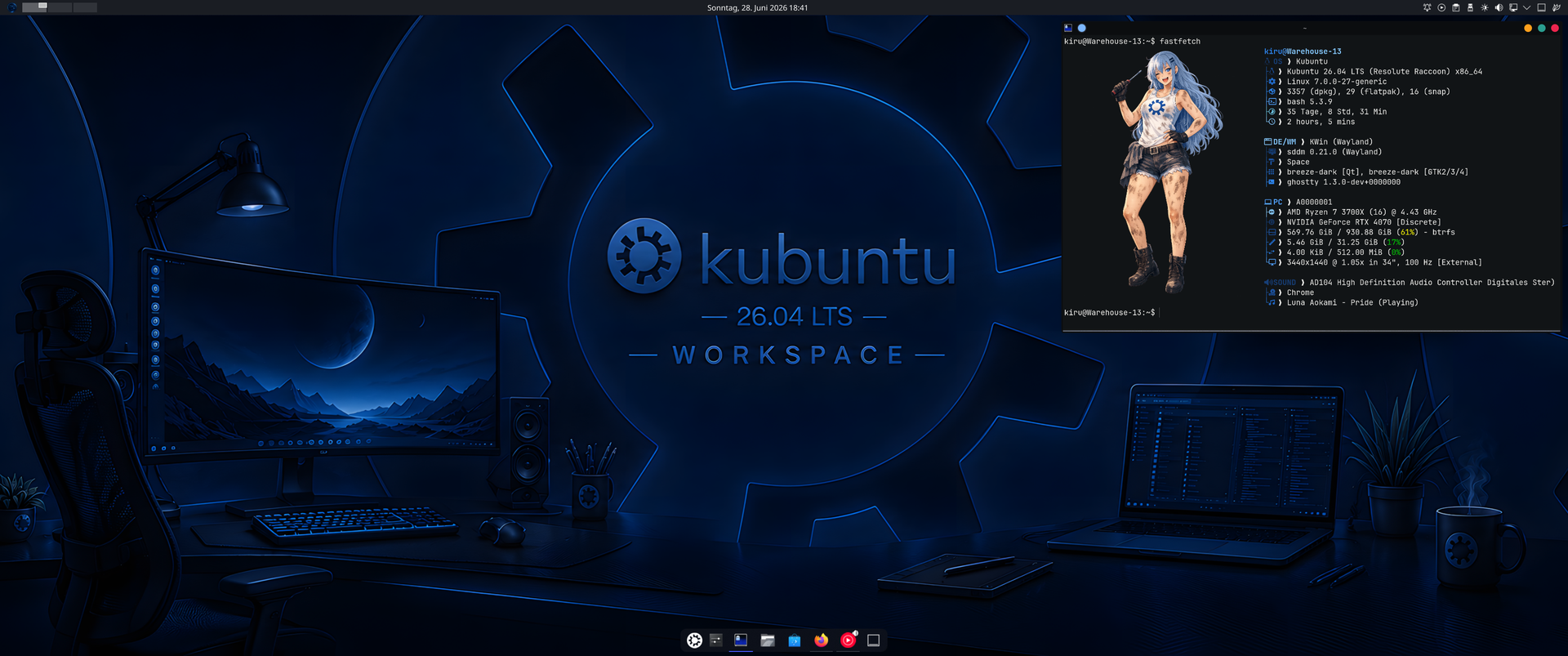The width and height of the screenshot is (1568, 656).
Task: Click the square show-desktop icon in top panel
Action: [1541, 7]
